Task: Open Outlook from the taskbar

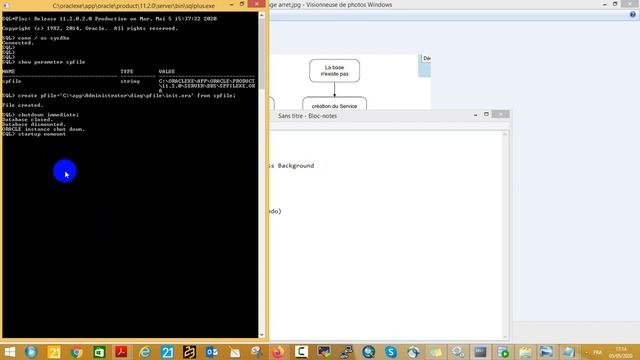Action: tap(211, 352)
